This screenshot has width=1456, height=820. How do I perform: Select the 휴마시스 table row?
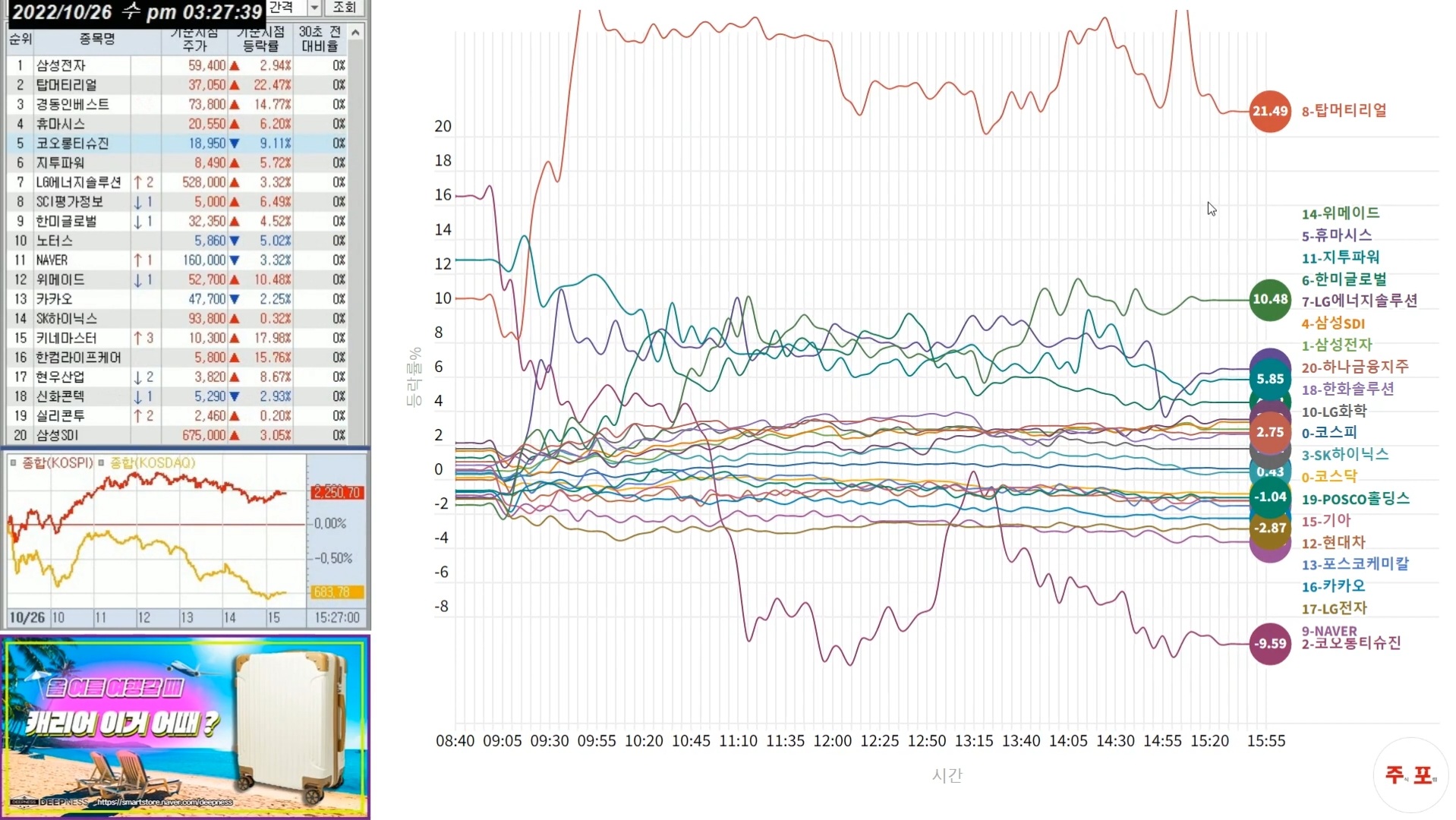point(177,124)
